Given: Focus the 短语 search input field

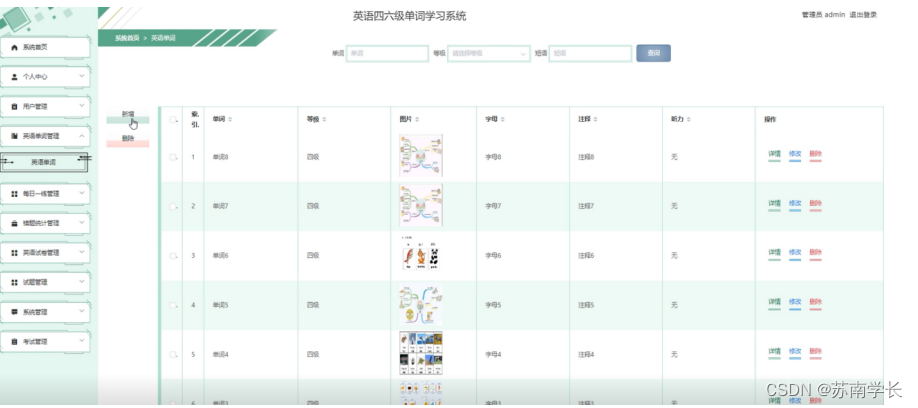Looking at the screenshot, I should coord(590,53).
